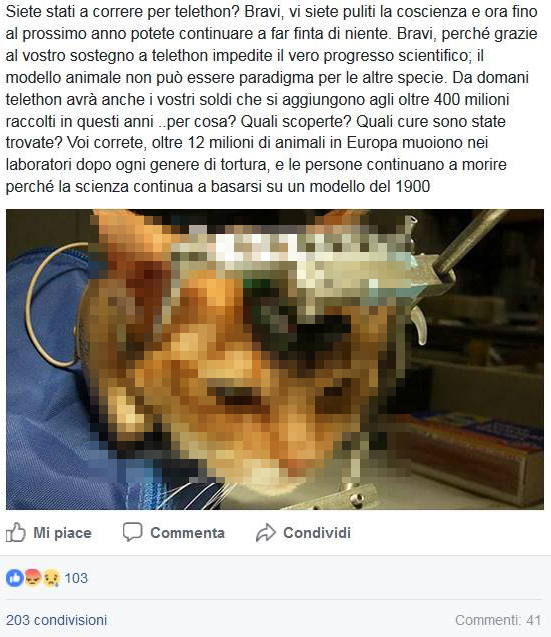
Task: Click the Commenta button label
Action: pyautogui.click(x=187, y=533)
